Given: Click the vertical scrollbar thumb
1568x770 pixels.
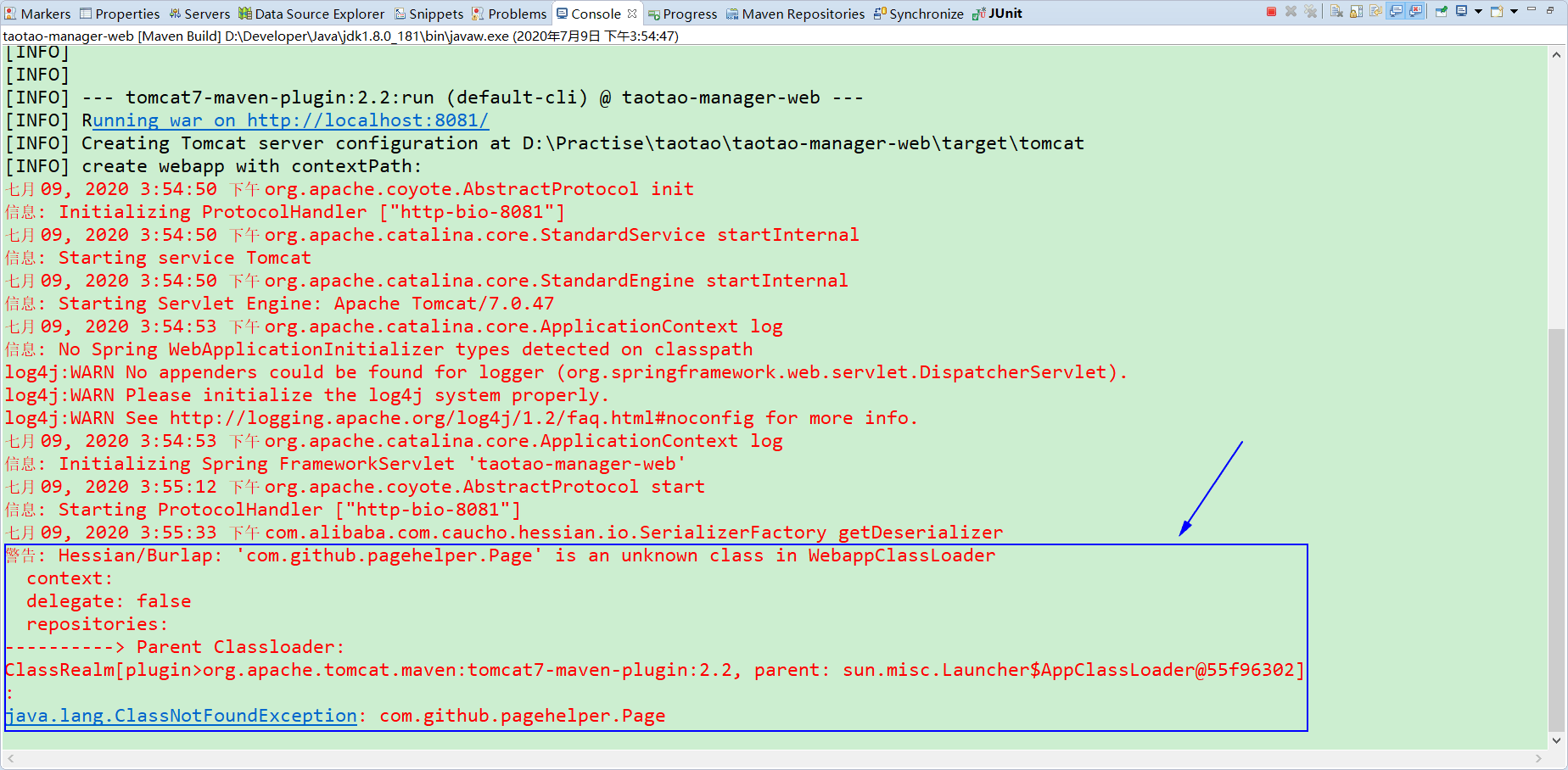Looking at the screenshot, I should pyautogui.click(x=1556, y=529).
